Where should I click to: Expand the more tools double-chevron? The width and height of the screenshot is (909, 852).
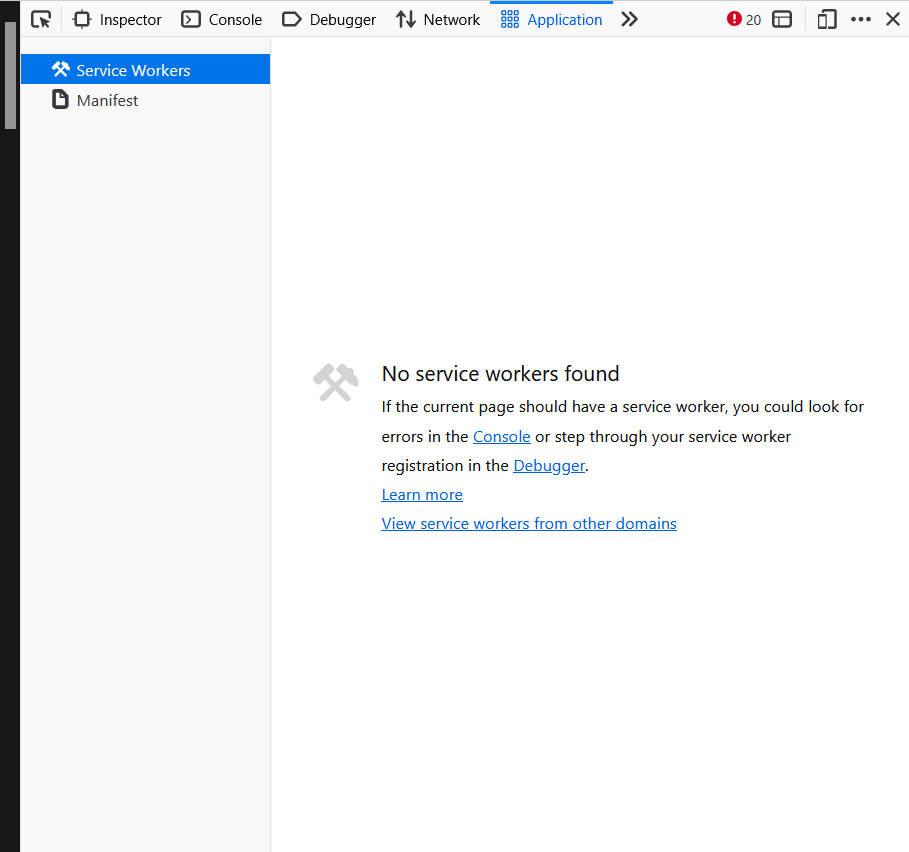tap(629, 19)
